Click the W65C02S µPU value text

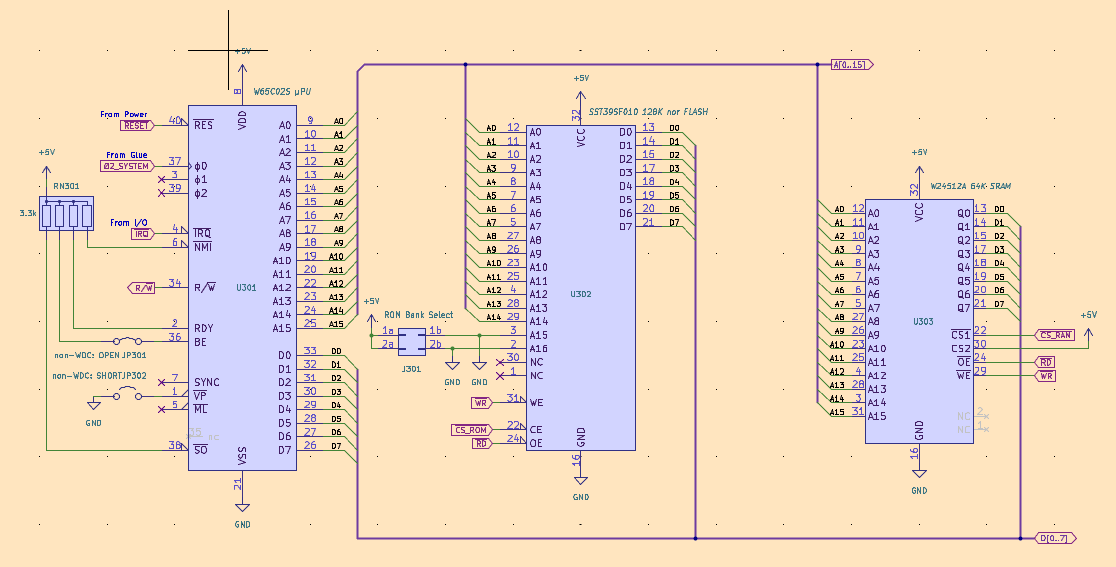(x=290, y=91)
